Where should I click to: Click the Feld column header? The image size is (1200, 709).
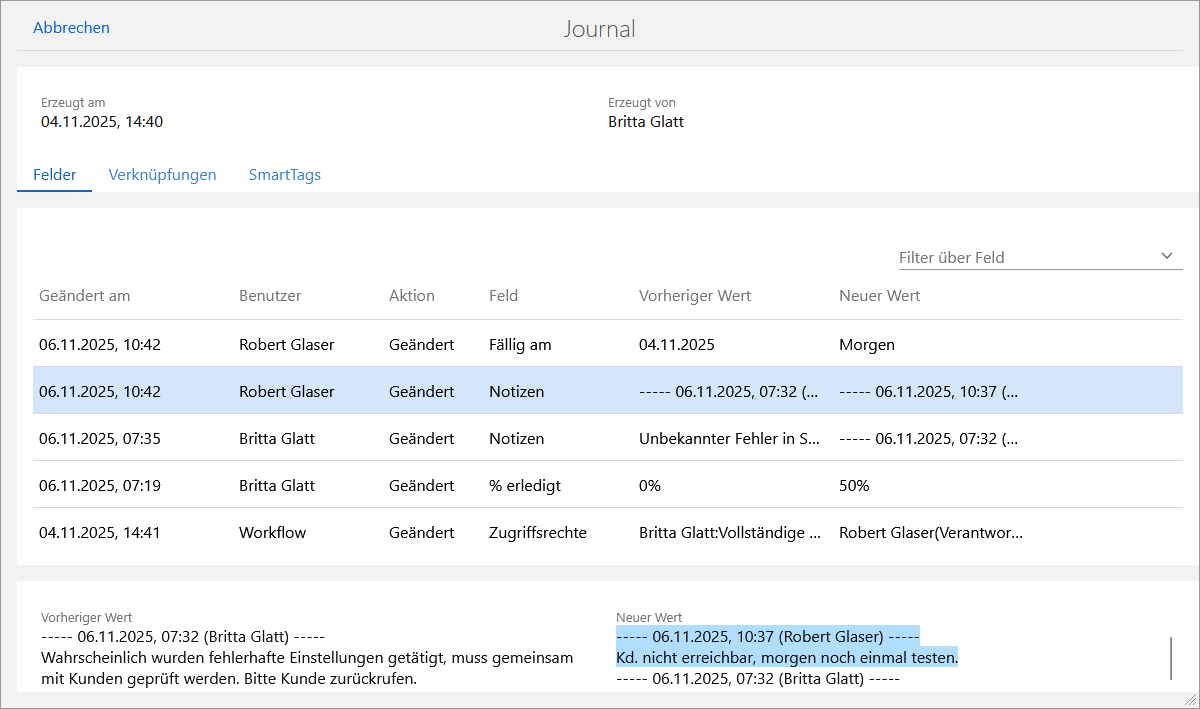click(x=503, y=296)
